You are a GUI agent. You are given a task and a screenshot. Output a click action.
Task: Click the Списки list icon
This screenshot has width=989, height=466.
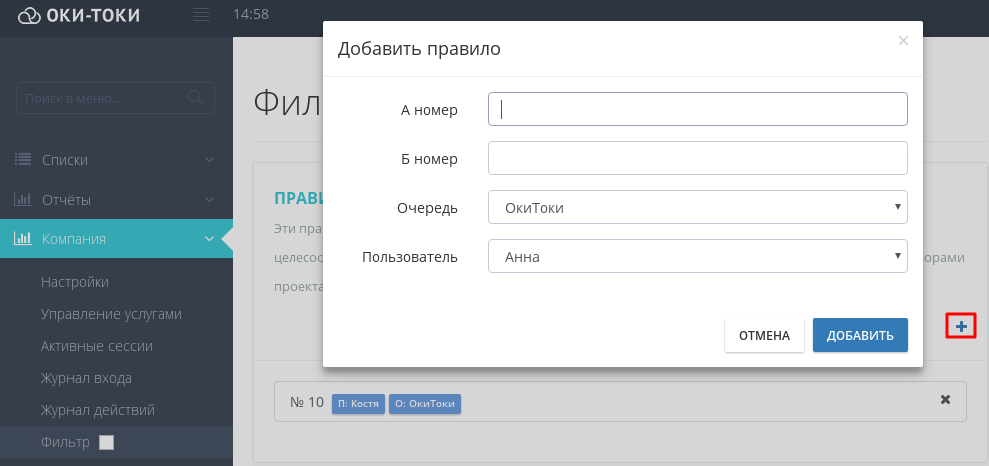tap(23, 159)
